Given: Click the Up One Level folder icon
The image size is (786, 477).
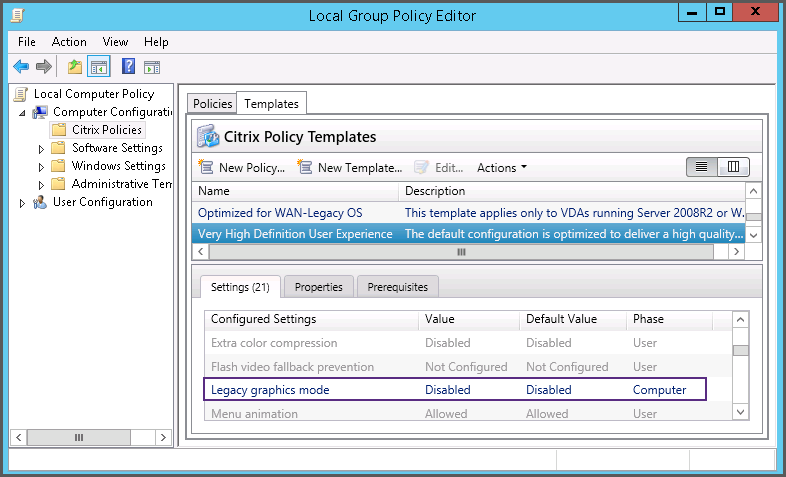Looking at the screenshot, I should 74,67.
